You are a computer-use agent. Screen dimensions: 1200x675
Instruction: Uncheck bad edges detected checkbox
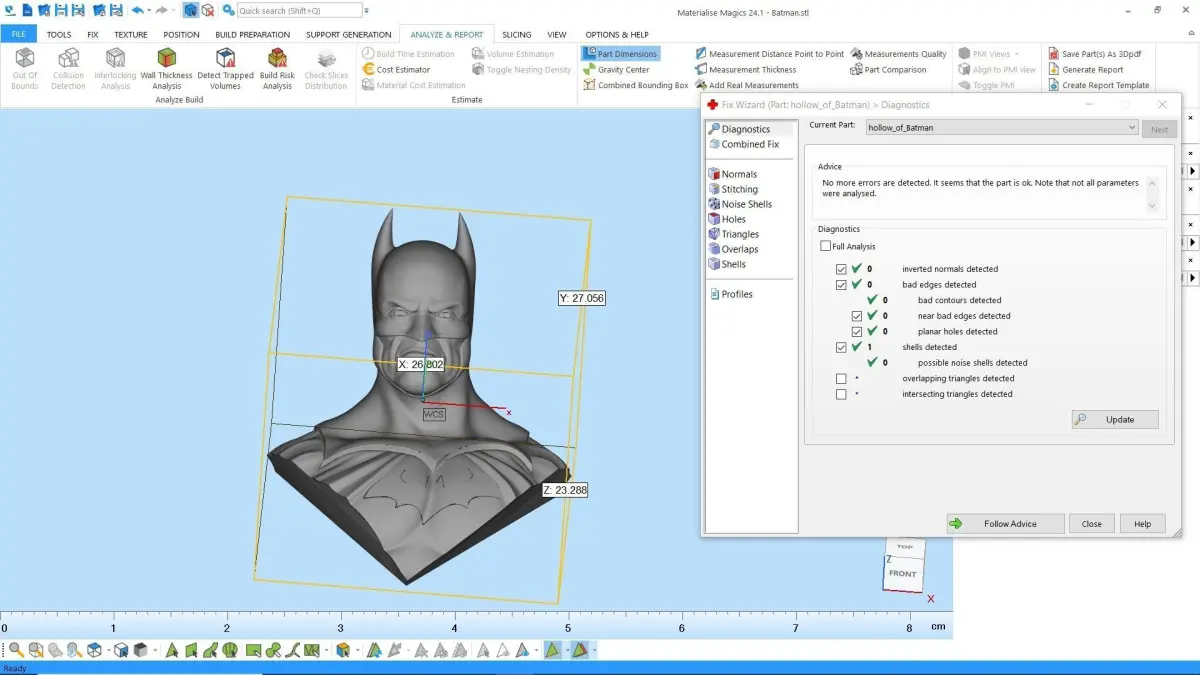(x=841, y=285)
